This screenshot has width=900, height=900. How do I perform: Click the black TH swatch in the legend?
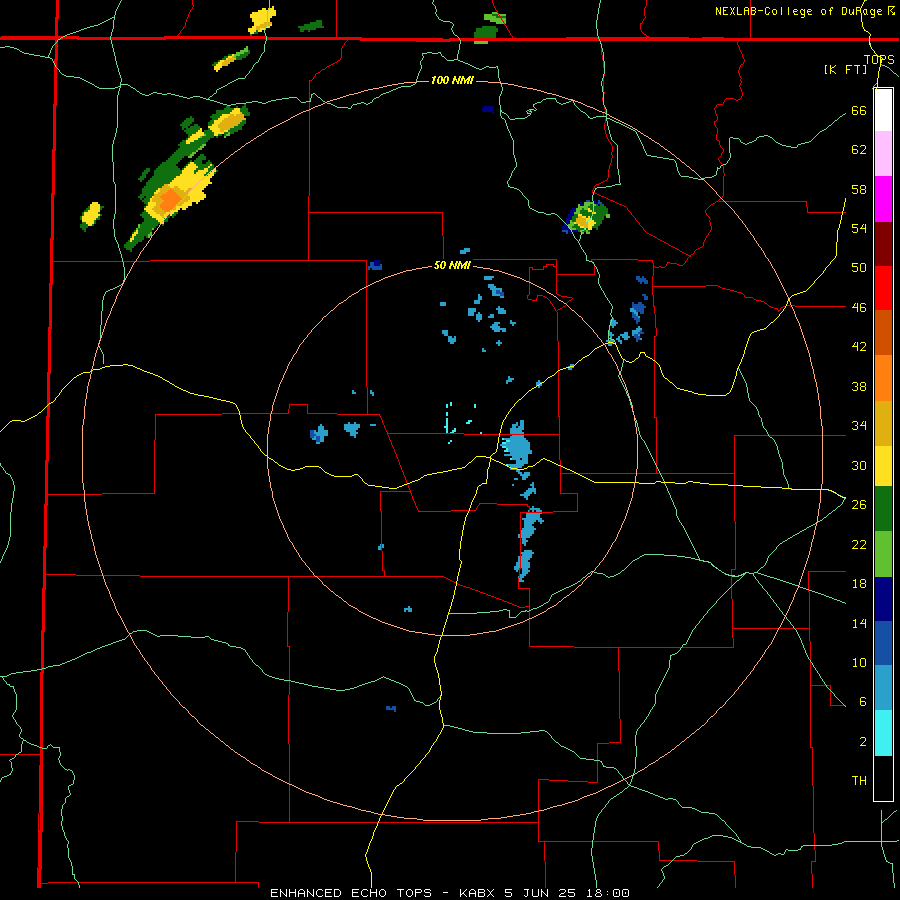883,778
